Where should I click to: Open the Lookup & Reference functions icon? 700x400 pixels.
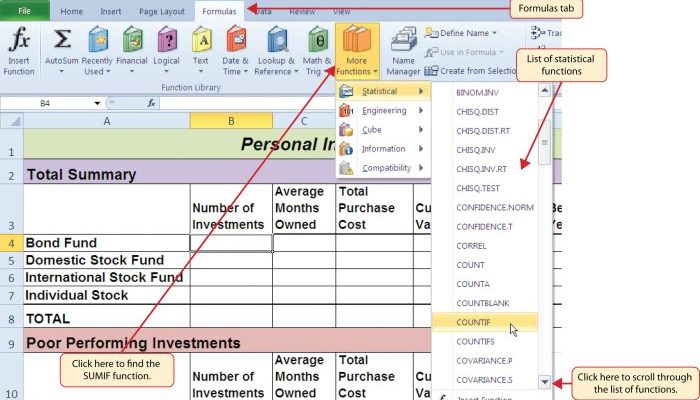pyautogui.click(x=277, y=40)
